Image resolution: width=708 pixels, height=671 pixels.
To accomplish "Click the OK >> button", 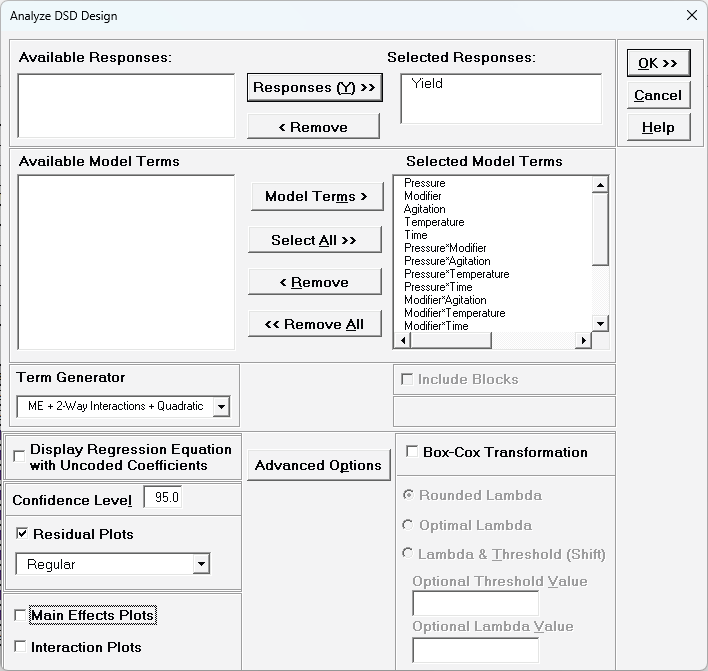I will pyautogui.click(x=658, y=63).
